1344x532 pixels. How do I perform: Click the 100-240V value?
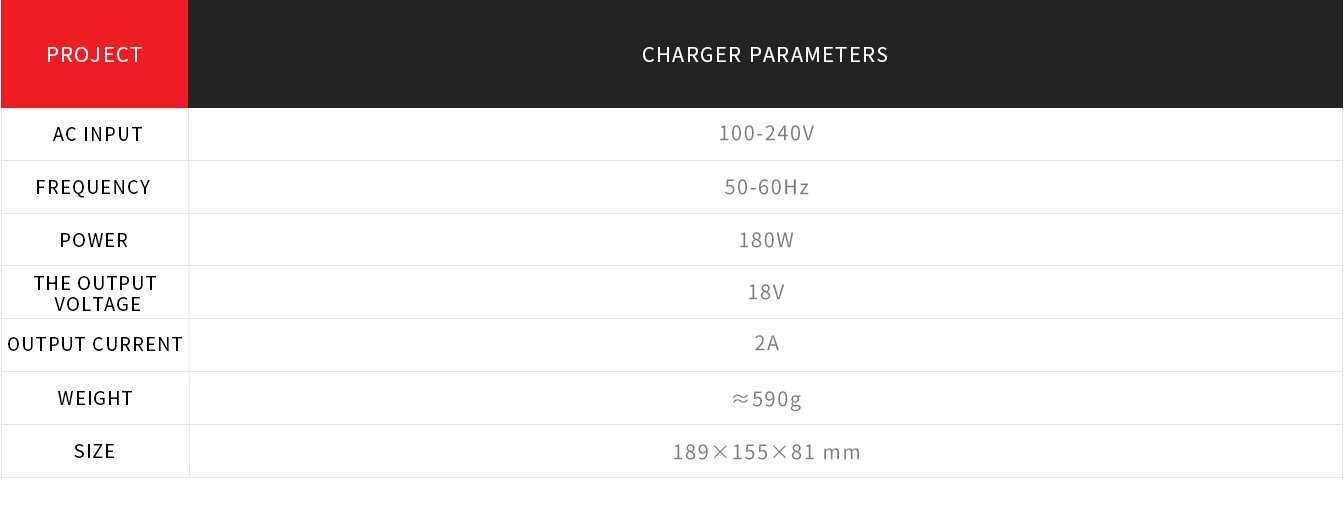pos(766,133)
